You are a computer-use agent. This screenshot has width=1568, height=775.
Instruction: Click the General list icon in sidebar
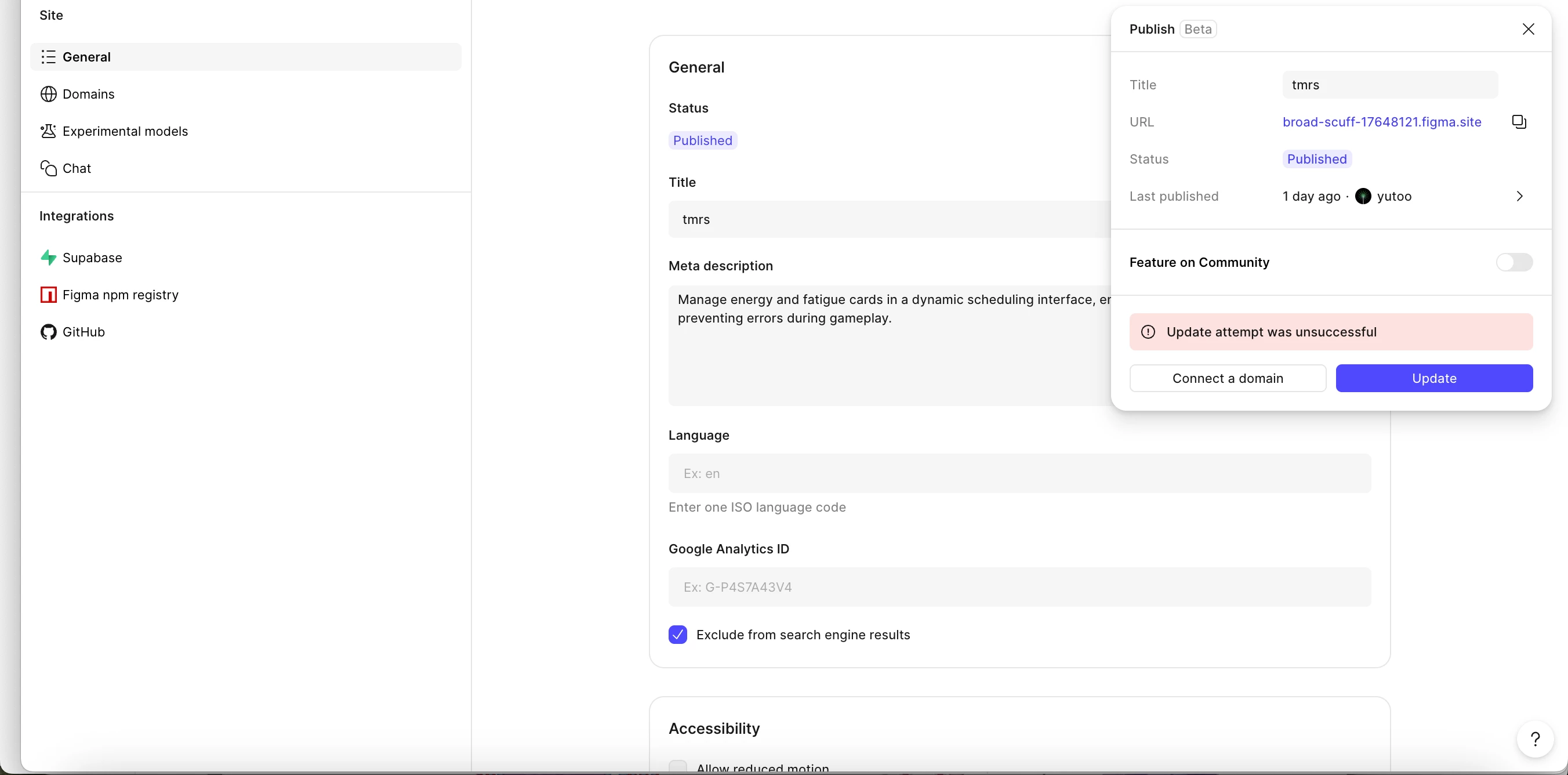click(48, 57)
